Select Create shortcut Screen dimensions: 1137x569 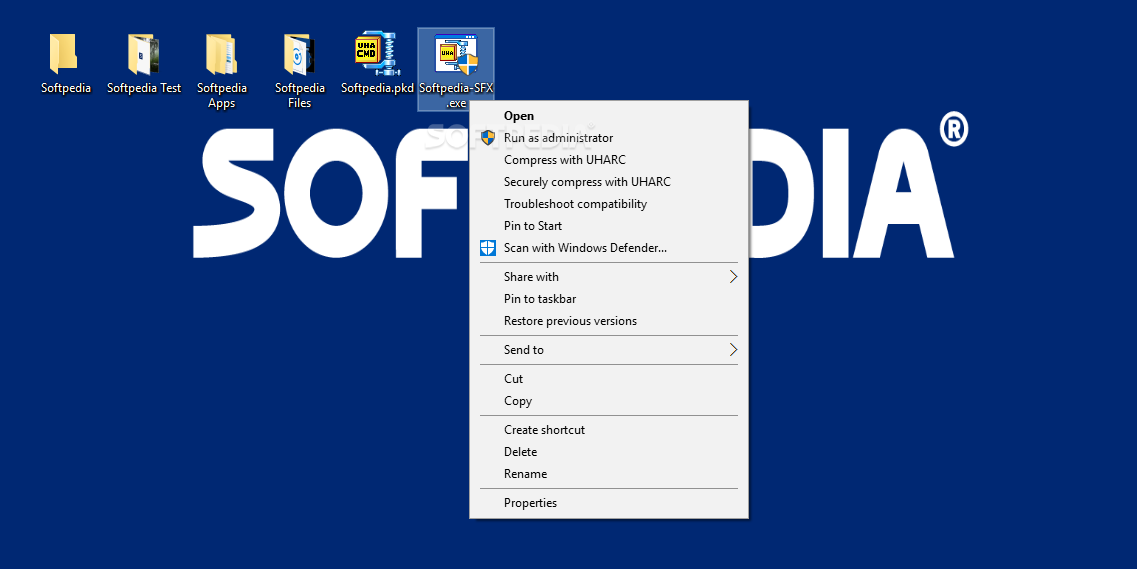[x=609, y=430]
